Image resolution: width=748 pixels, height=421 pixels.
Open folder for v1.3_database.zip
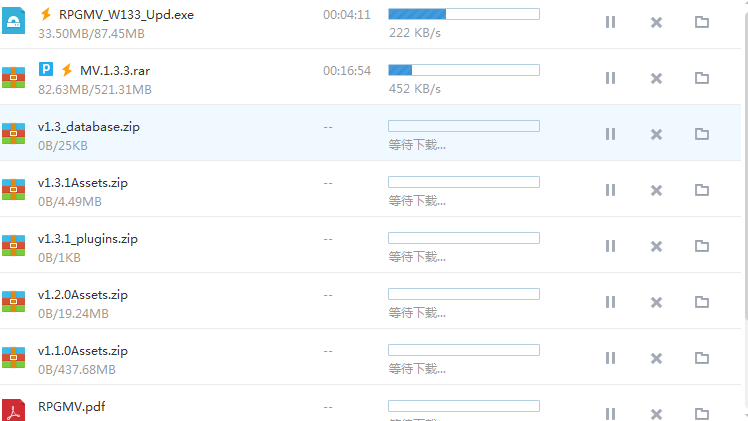click(x=702, y=134)
